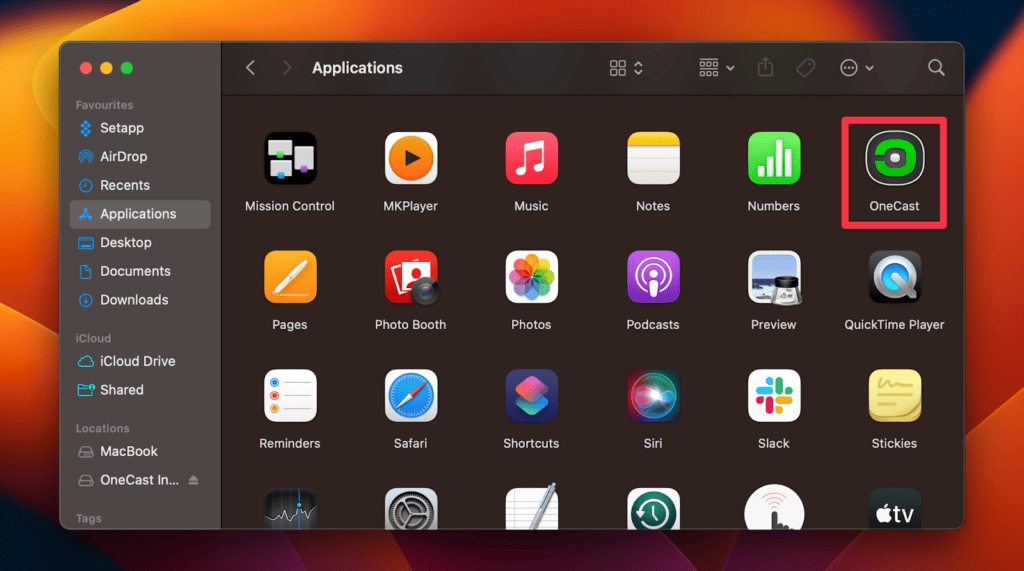Click the Edit Tags toolbar button
Image resolution: width=1024 pixels, height=571 pixels.
pos(806,68)
